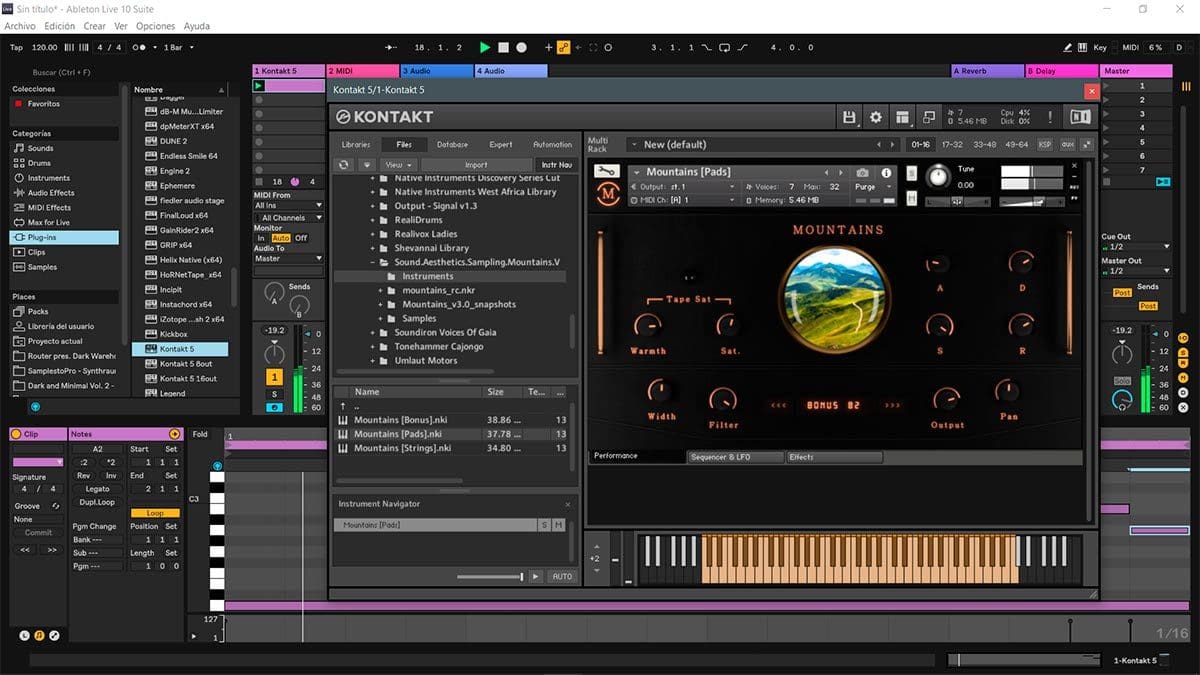Click the Pan knob in Mountains
Image resolution: width=1200 pixels, height=675 pixels.
[1007, 391]
